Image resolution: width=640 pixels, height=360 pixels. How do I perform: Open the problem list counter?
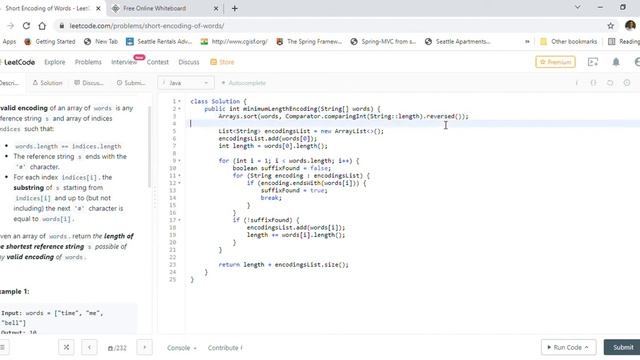click(117, 348)
